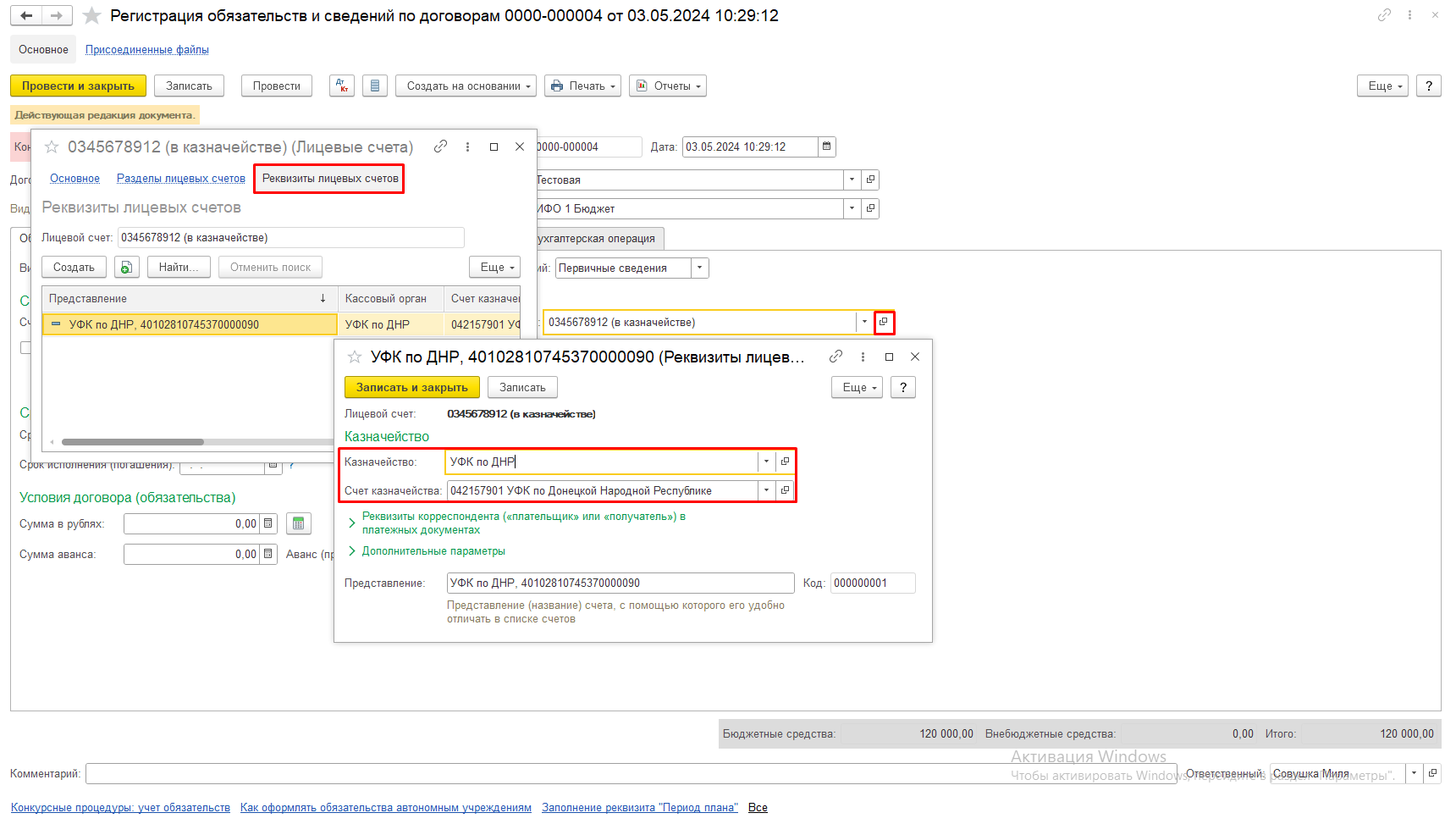Open Отчеты dropdown menu
This screenshot has width=1456, height=824.
668,86
